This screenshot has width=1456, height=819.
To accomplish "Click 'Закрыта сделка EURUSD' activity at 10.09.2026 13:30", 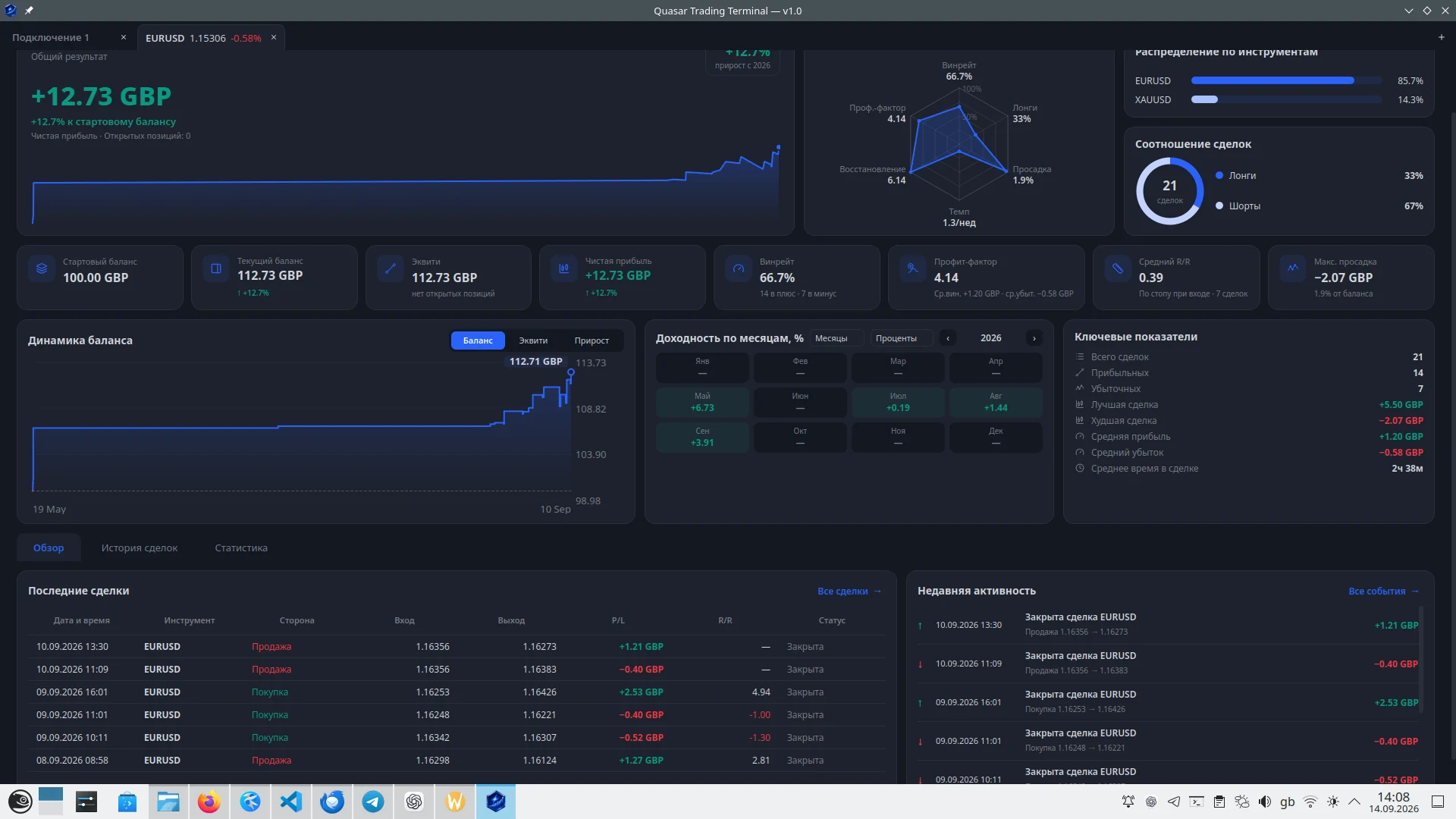I will point(1168,624).
